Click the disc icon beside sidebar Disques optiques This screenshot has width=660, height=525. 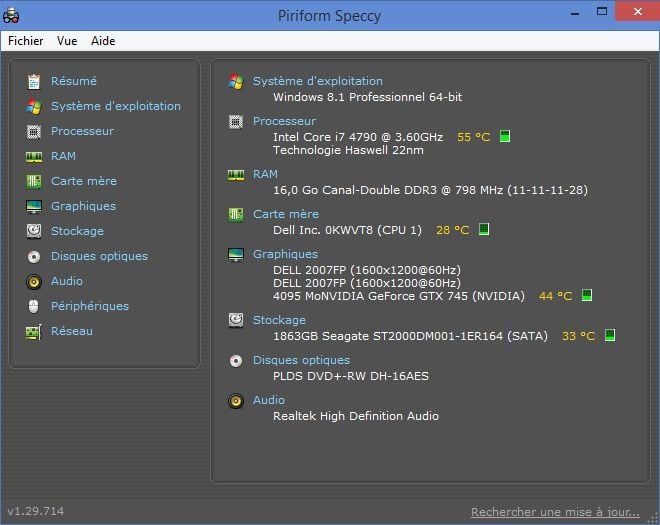34,256
